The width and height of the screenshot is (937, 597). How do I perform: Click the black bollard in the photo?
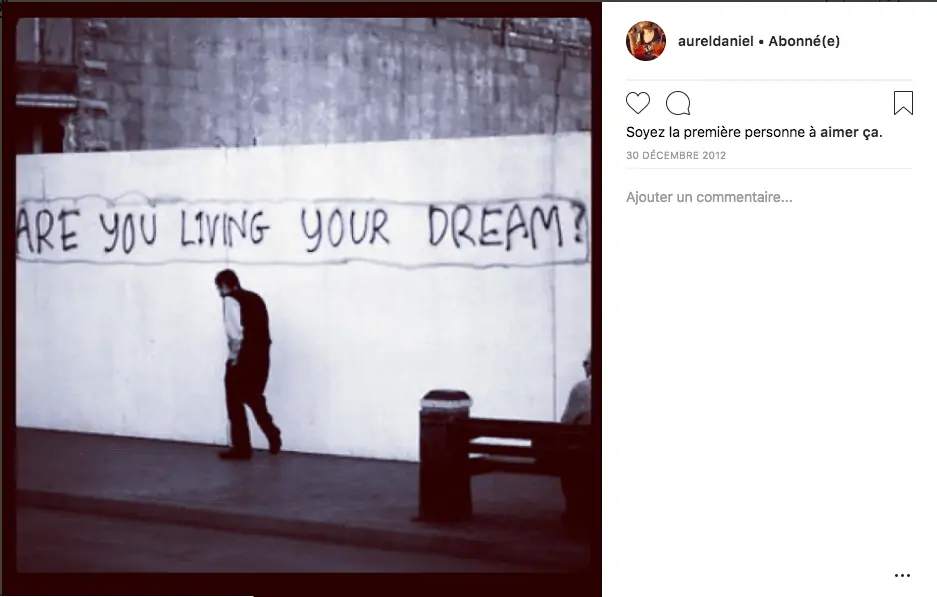pos(445,455)
